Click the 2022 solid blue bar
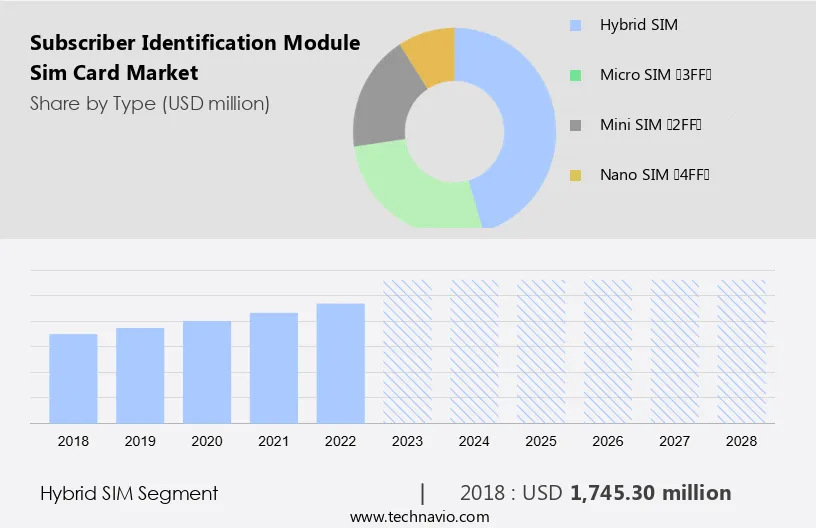 click(x=341, y=363)
